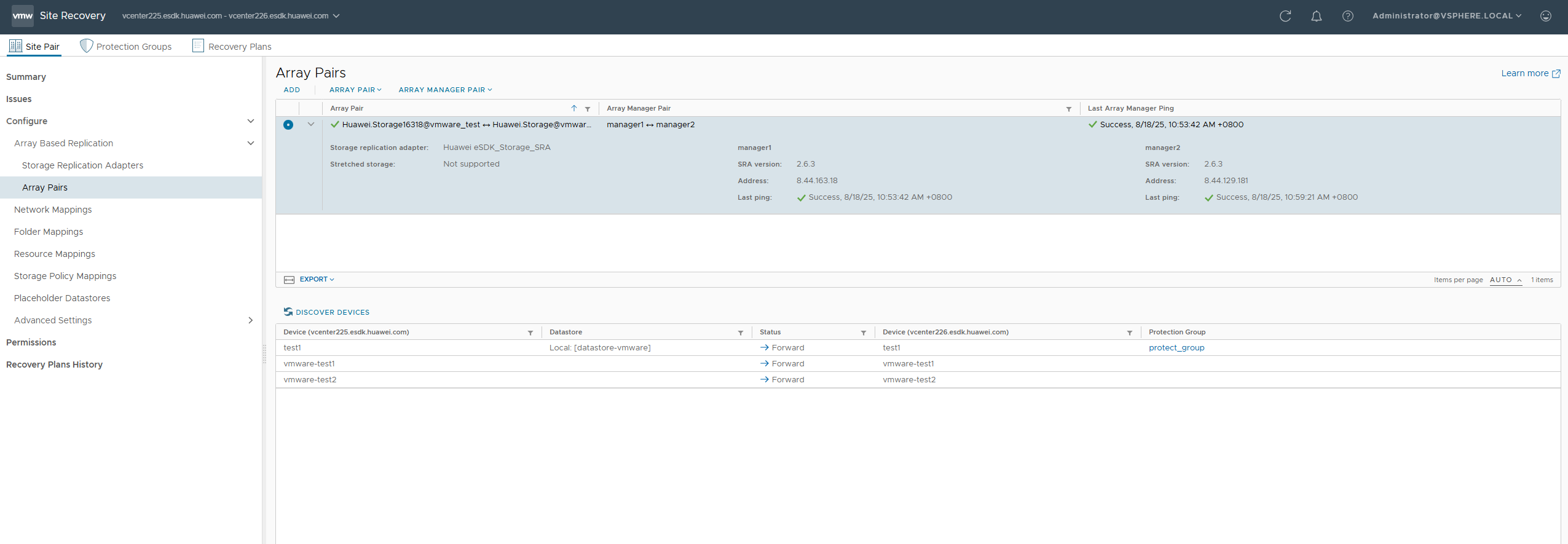Collapse Array Based Replication tree node
This screenshot has height=544, width=1568.
point(250,143)
